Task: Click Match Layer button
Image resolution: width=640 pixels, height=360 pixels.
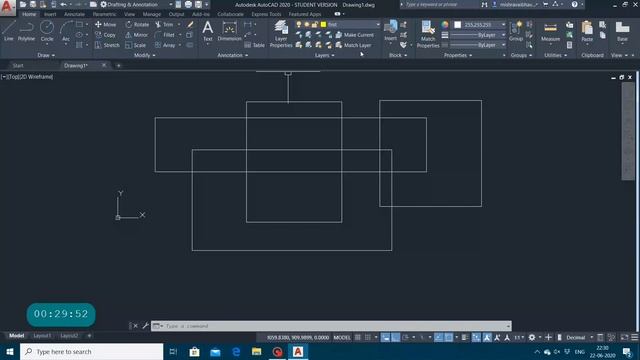Action: tap(353, 45)
